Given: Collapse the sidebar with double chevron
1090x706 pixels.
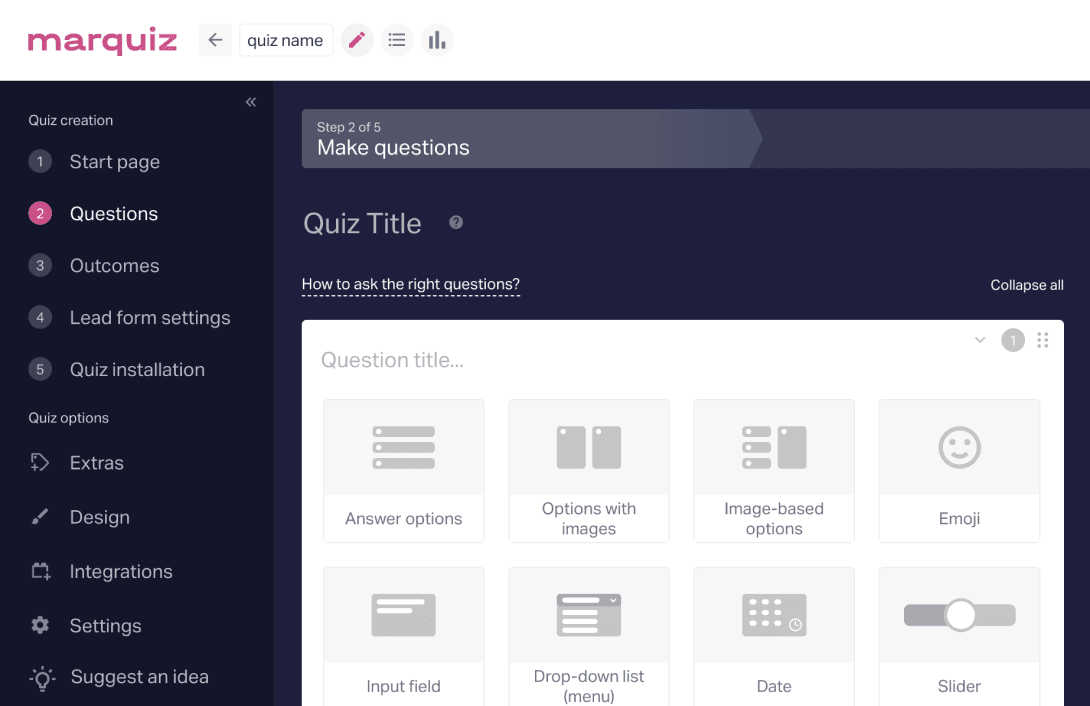Looking at the screenshot, I should point(251,102).
